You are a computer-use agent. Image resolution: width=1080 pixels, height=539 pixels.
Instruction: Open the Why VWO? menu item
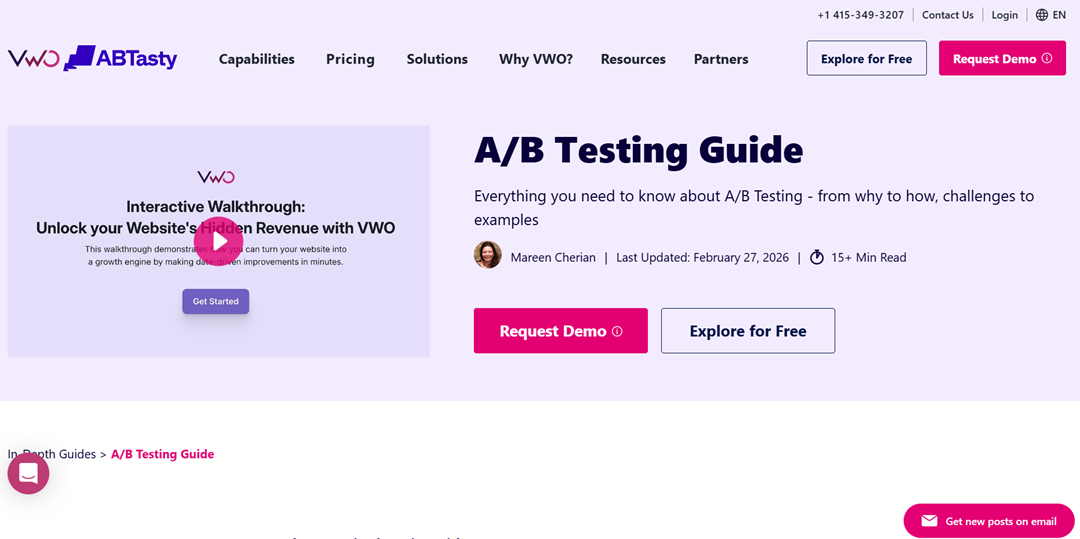tap(536, 59)
